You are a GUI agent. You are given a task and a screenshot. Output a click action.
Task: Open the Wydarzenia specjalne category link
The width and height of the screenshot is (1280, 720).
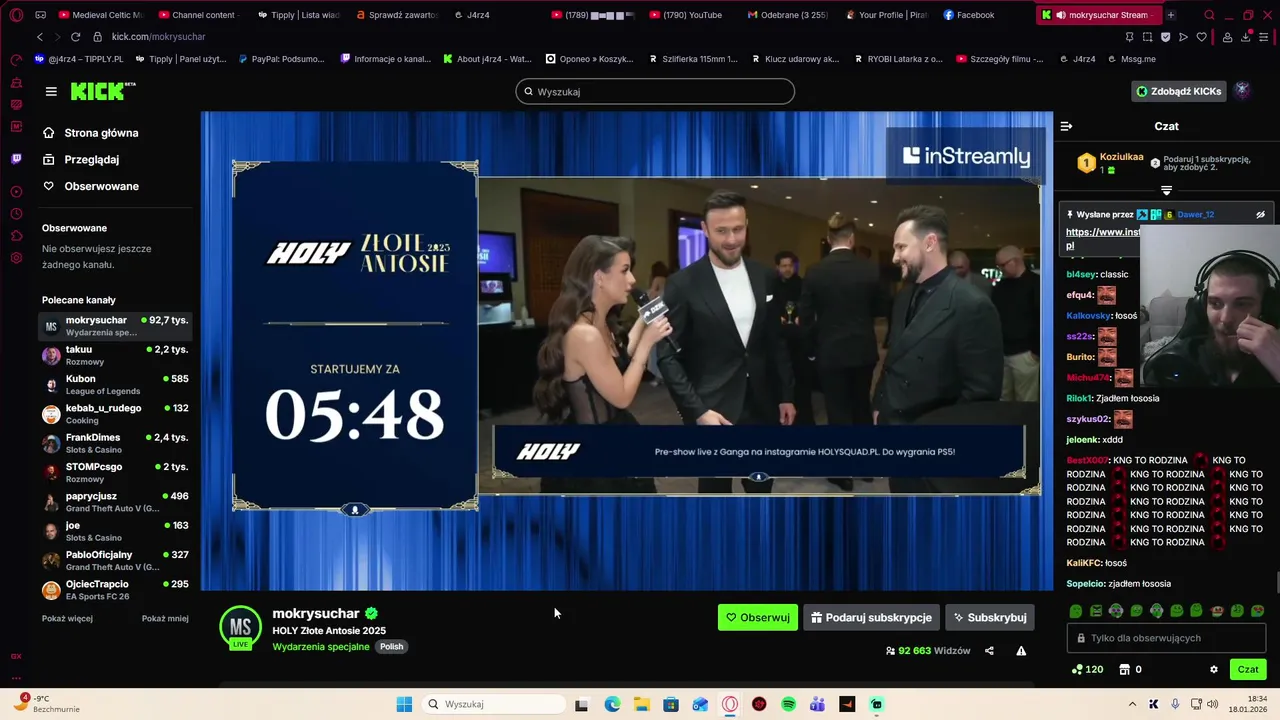pyautogui.click(x=321, y=647)
